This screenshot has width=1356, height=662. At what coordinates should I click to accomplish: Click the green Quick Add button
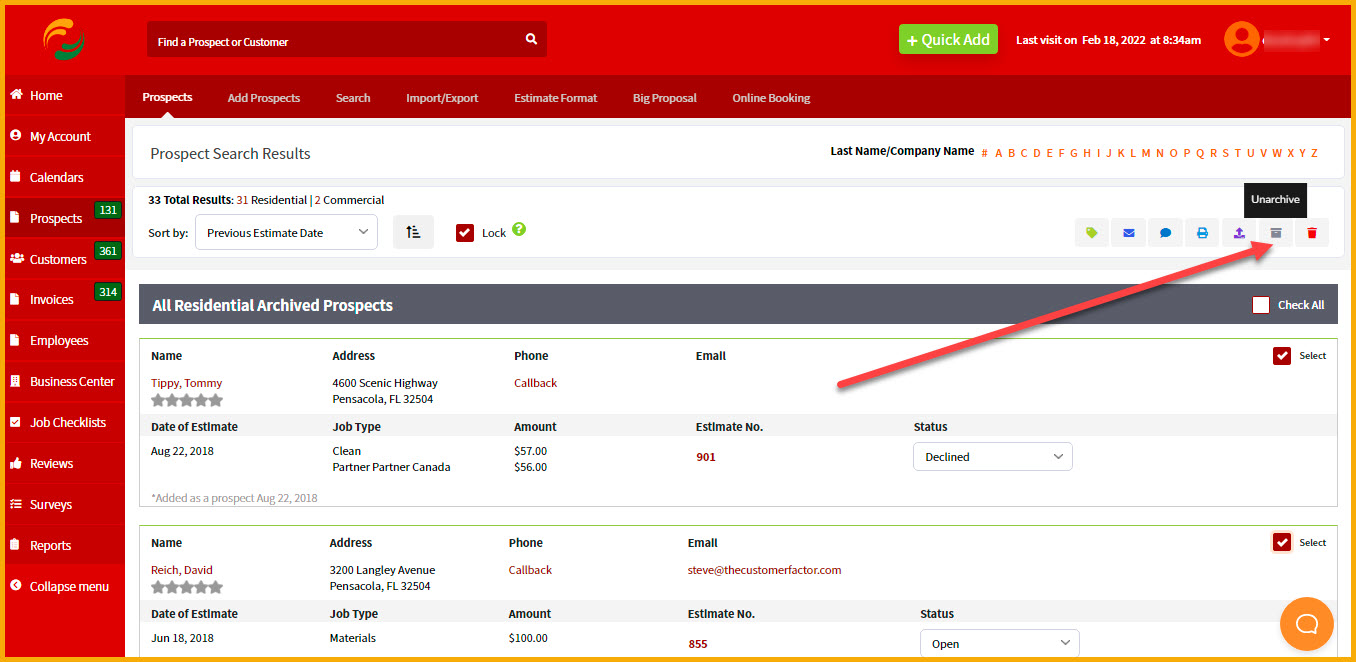[x=948, y=40]
